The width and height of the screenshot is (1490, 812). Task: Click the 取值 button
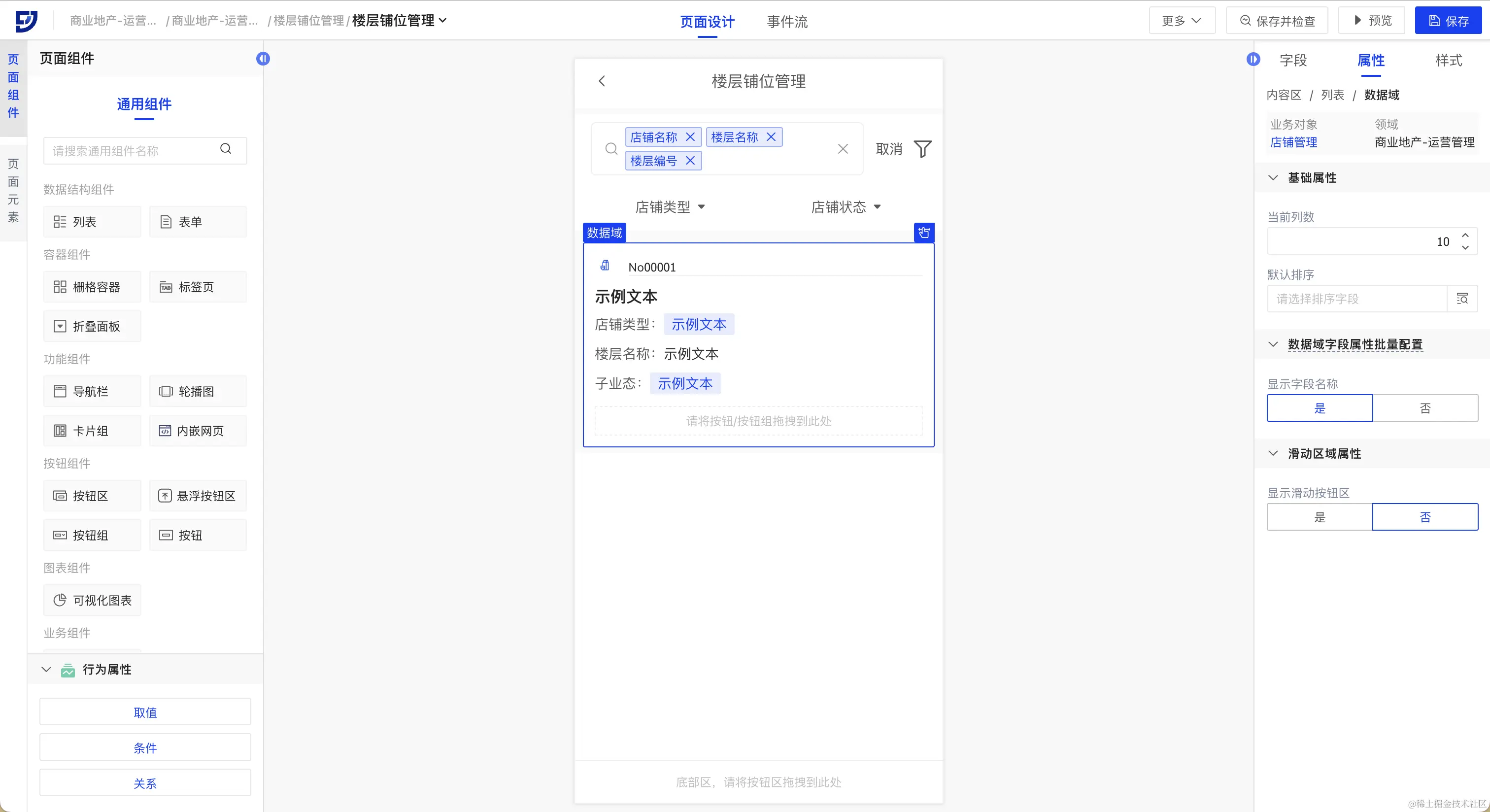point(145,712)
